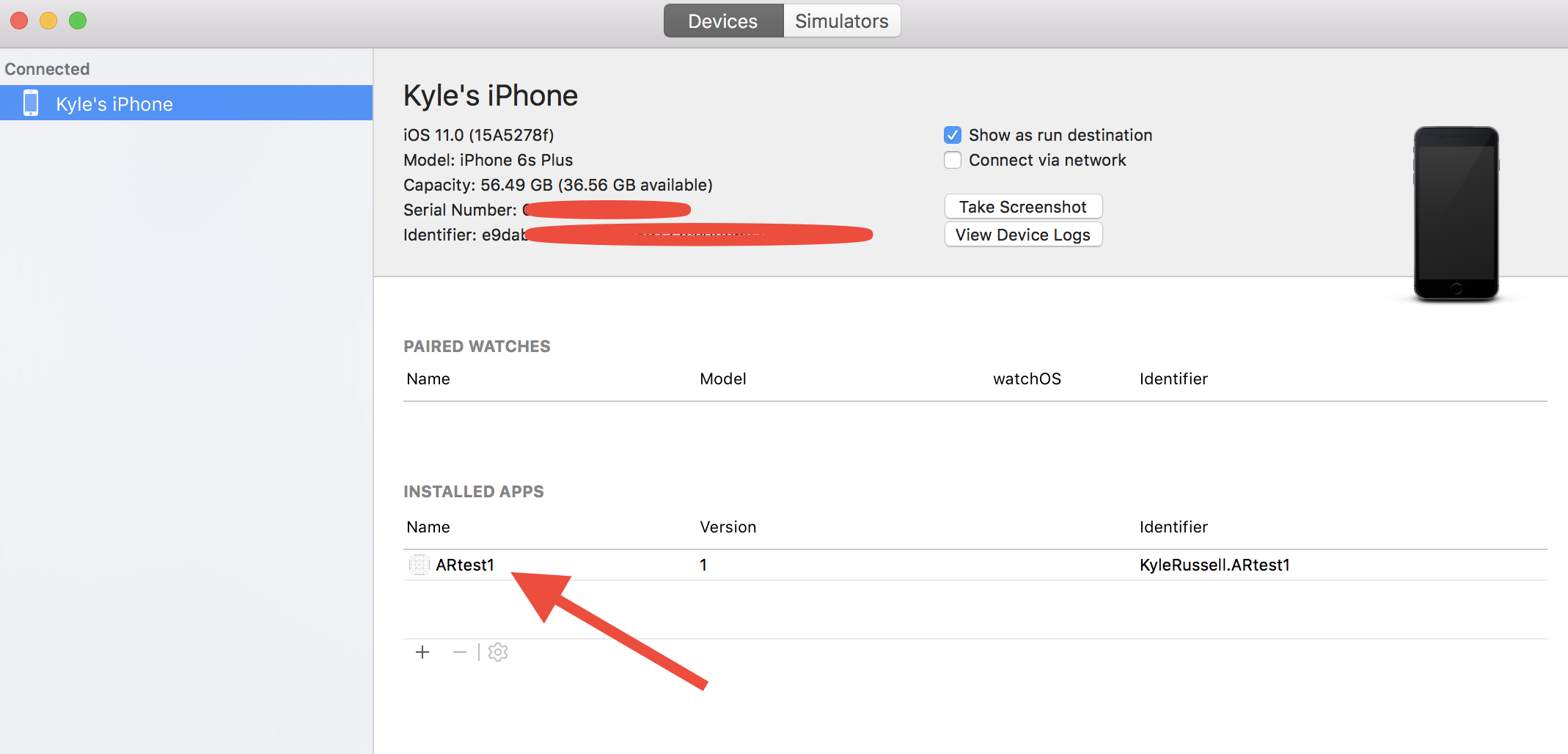Click the plus icon to add app
The image size is (1568, 754).
422,652
